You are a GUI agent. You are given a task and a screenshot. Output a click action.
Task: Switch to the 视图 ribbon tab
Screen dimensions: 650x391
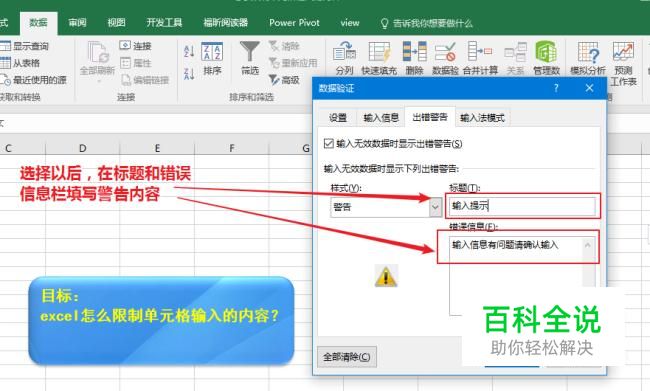(116, 23)
